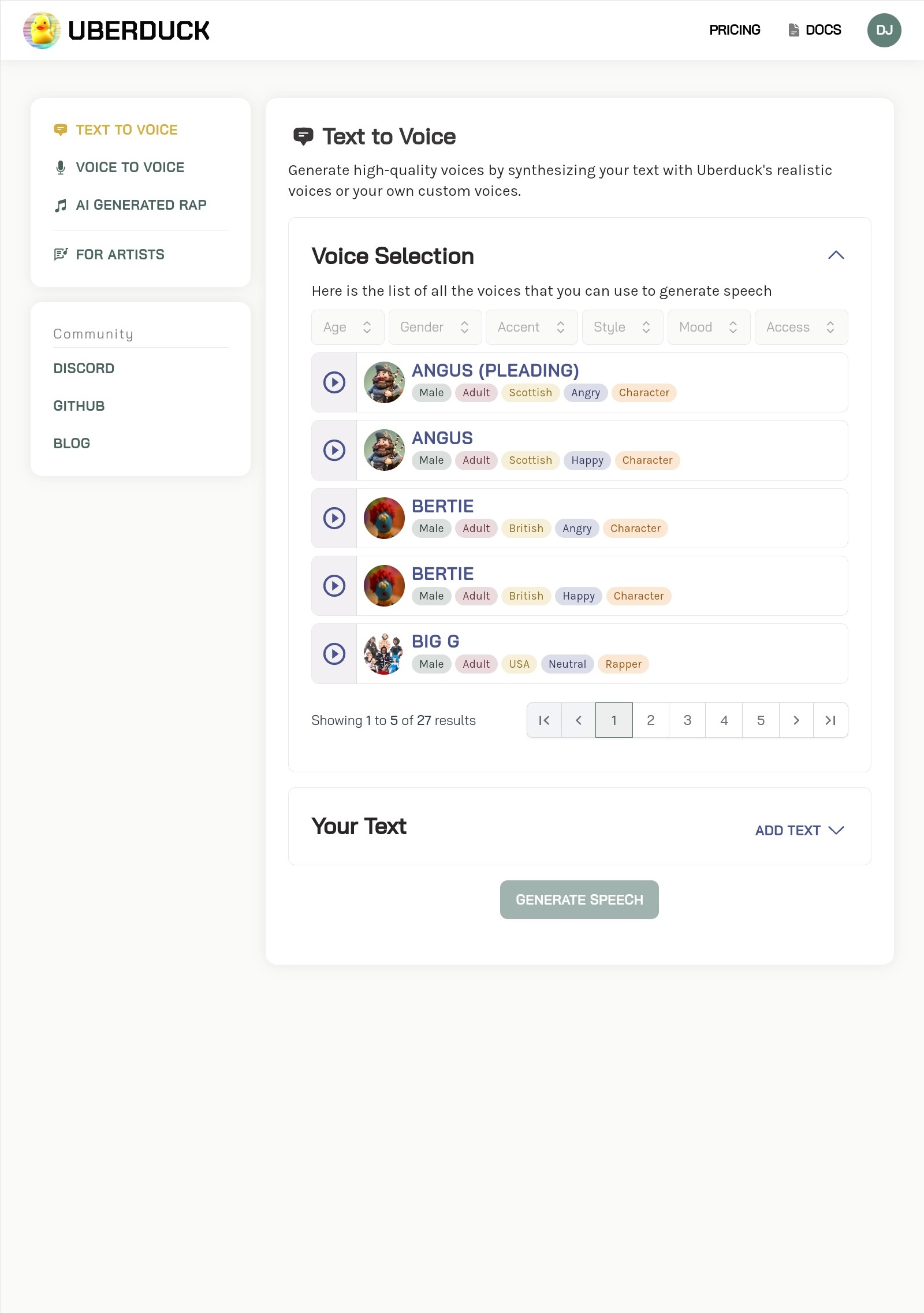The width and height of the screenshot is (924, 1313).
Task: Expand Add Text in Your Text
Action: pos(799,831)
